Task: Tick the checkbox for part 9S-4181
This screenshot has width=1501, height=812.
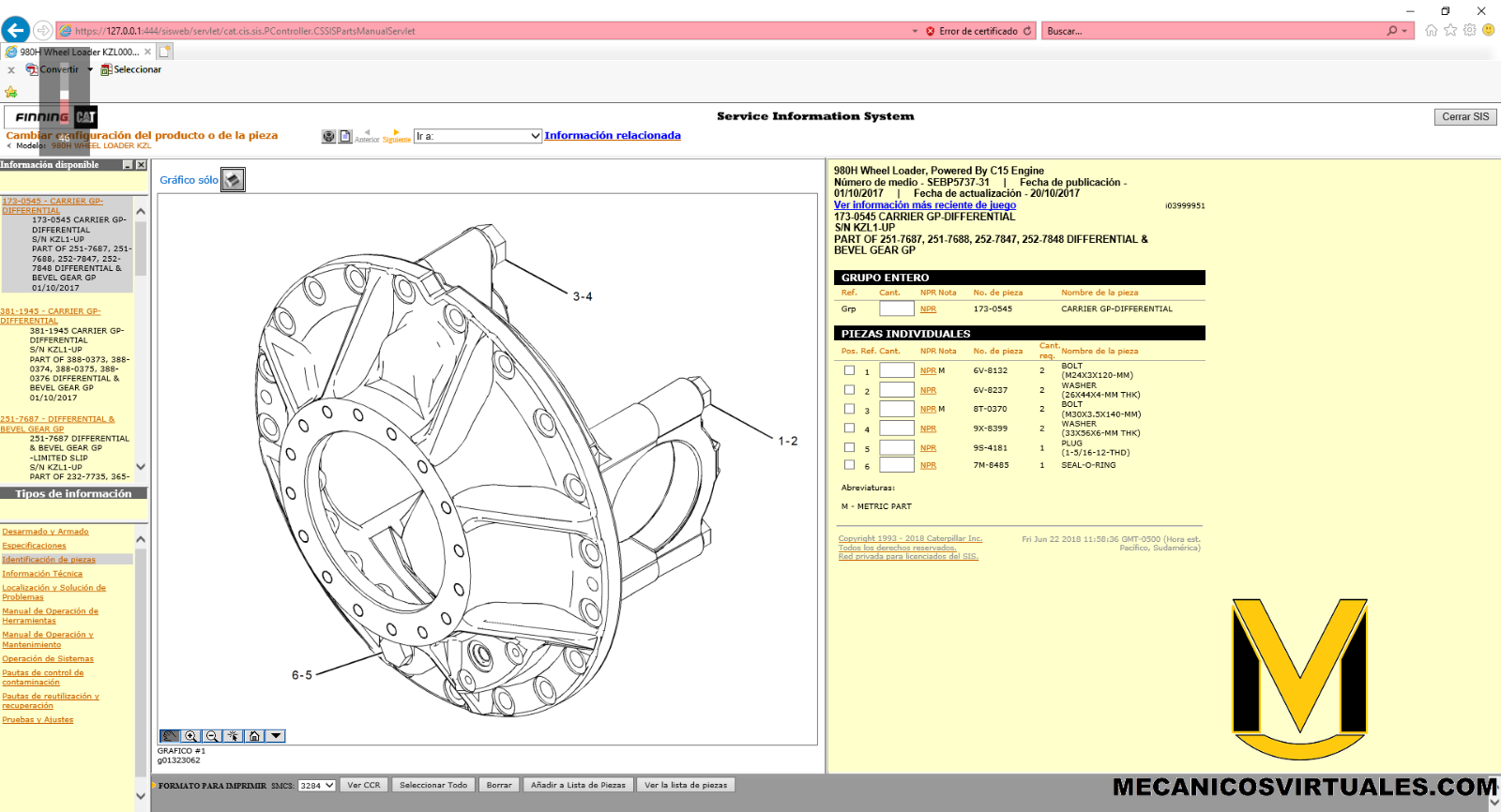Action: click(x=849, y=447)
